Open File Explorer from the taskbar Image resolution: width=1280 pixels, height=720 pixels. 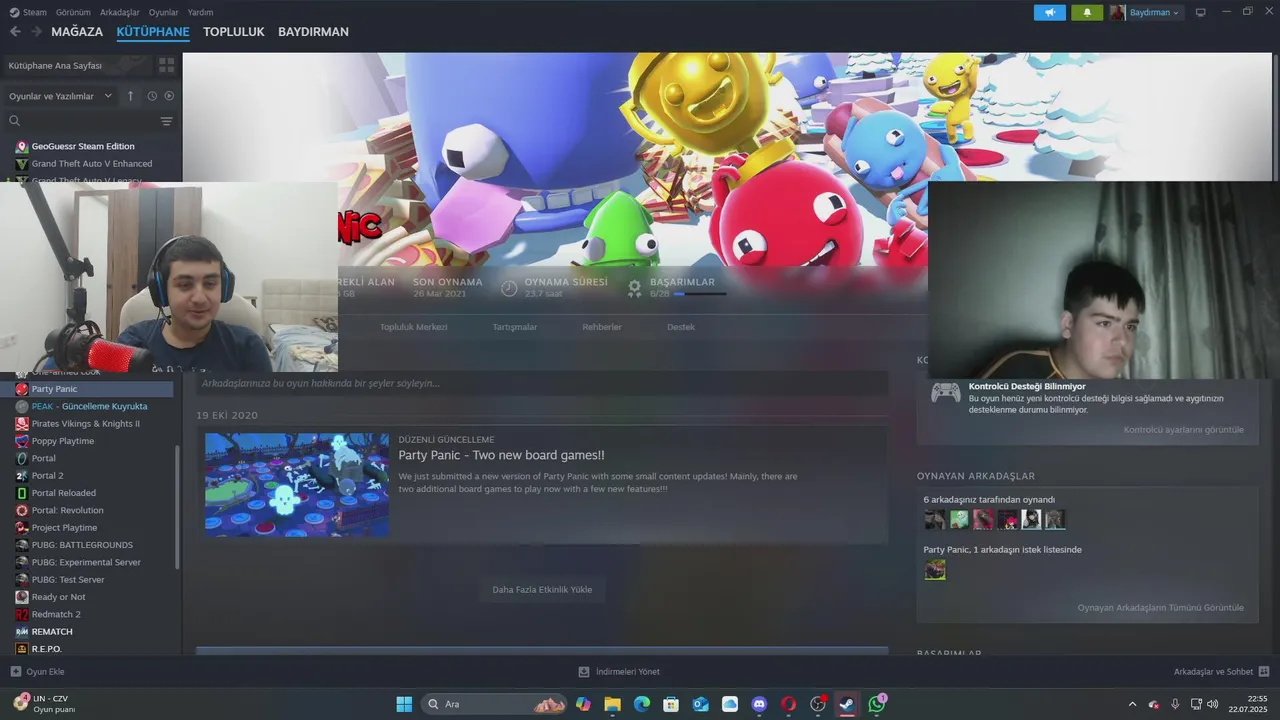pos(612,704)
